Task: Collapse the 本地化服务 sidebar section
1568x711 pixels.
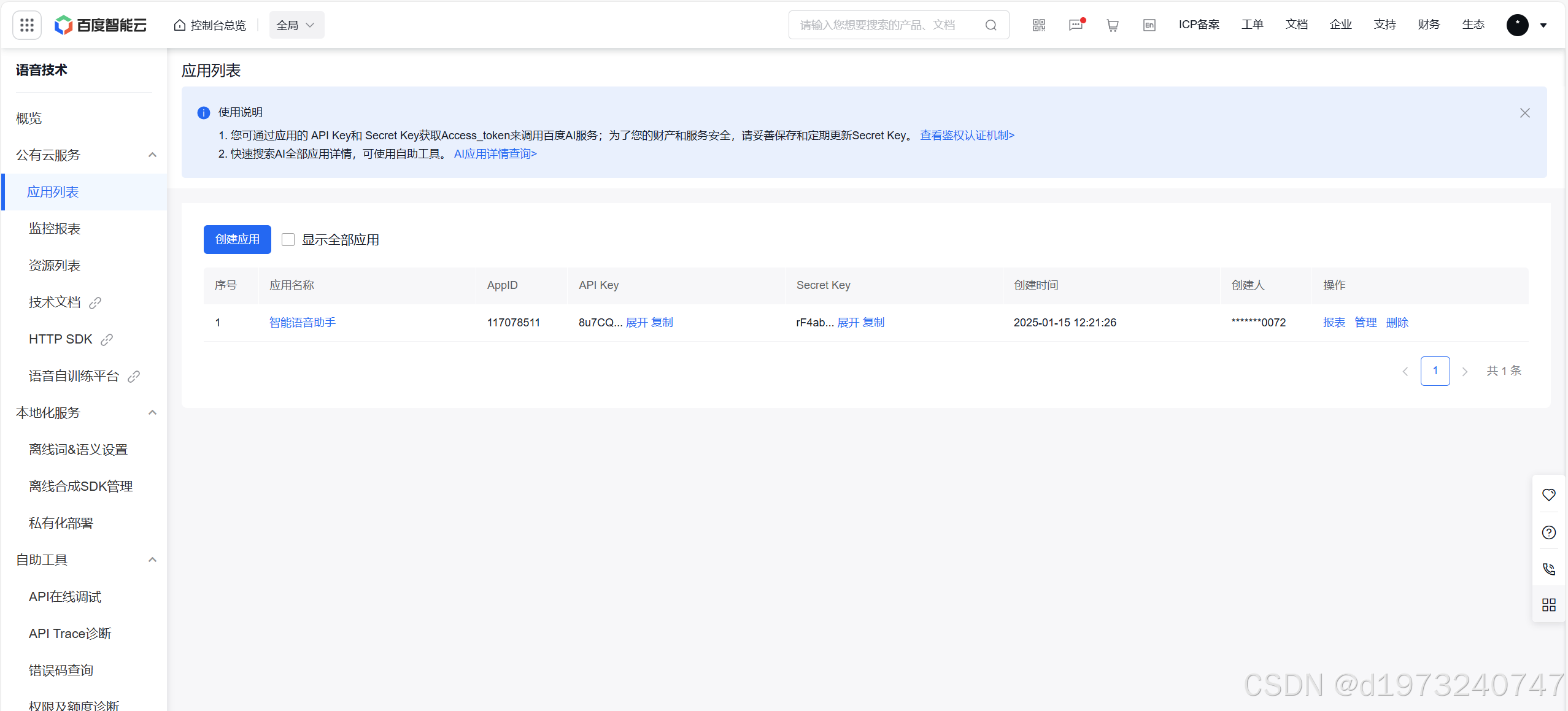Action: point(152,412)
